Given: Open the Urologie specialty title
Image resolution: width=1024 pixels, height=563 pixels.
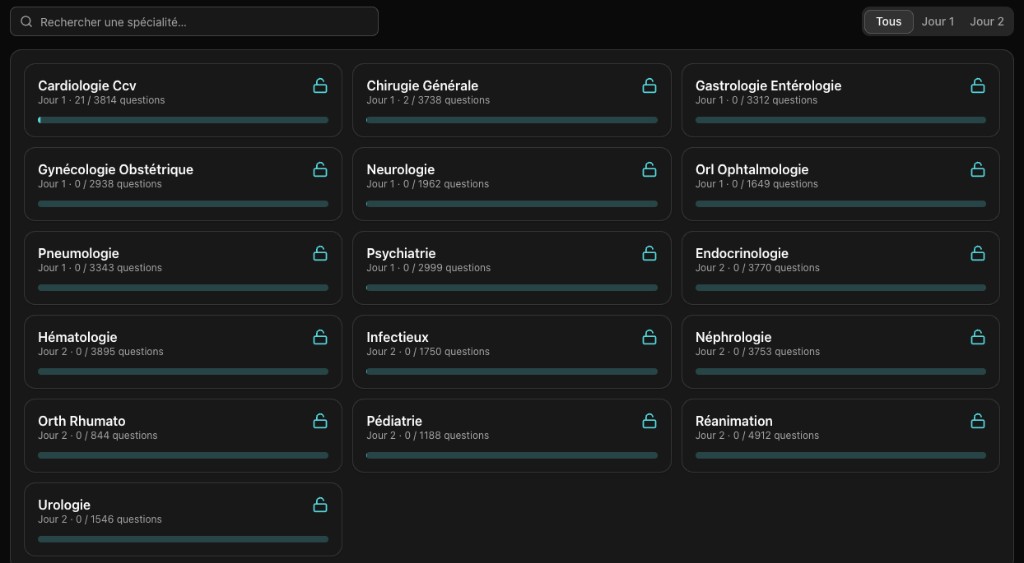Looking at the screenshot, I should tap(64, 505).
